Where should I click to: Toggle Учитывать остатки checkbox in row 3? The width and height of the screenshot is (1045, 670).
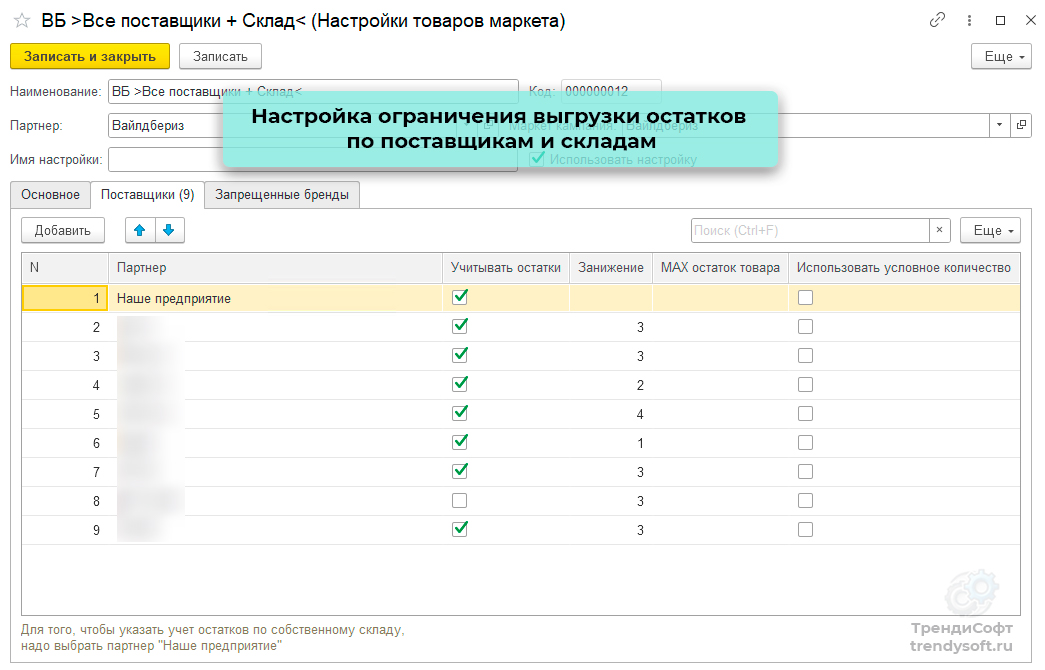[x=460, y=355]
